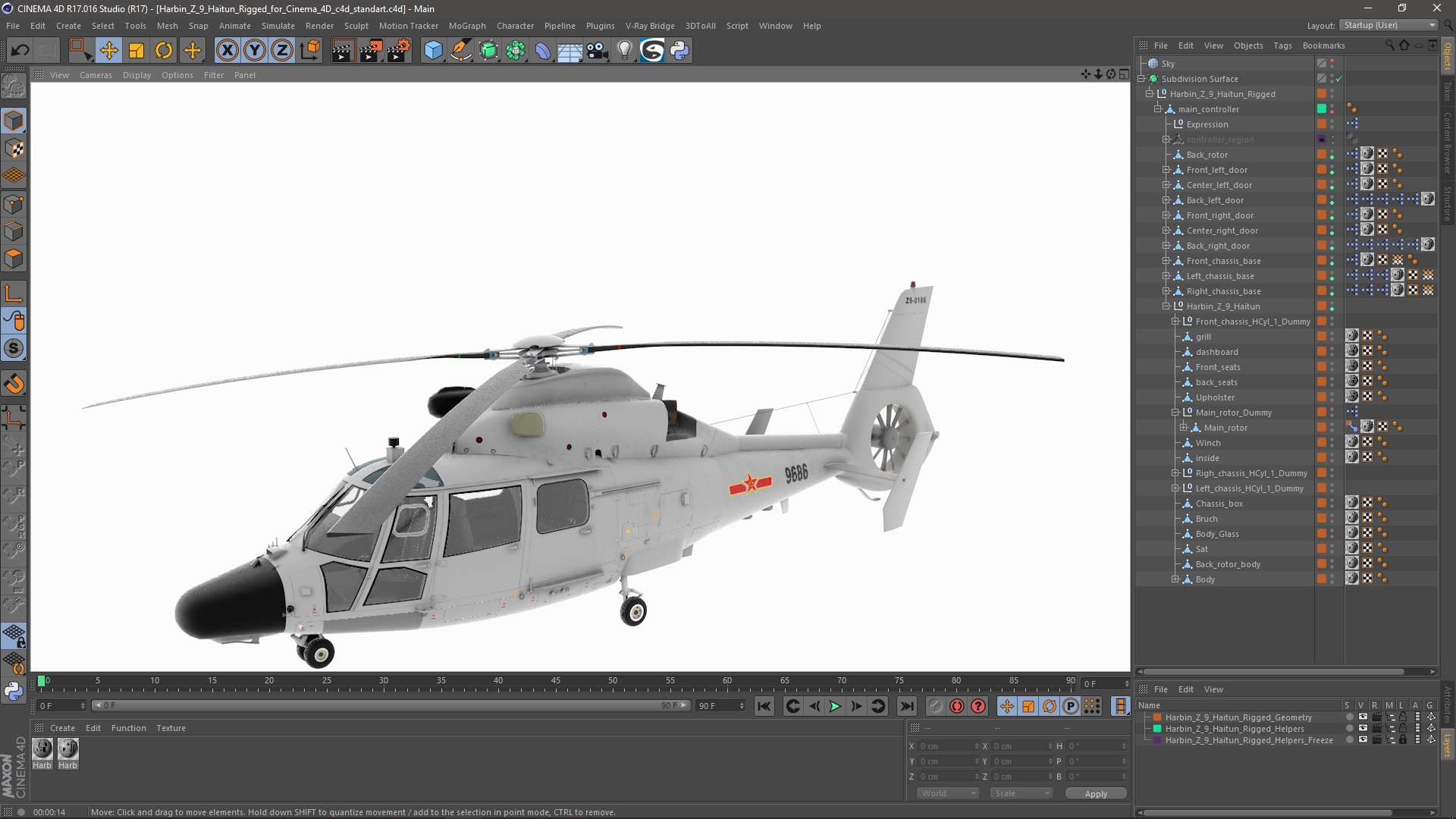Open viewport Cameras menu
1456x819 pixels.
pos(96,75)
